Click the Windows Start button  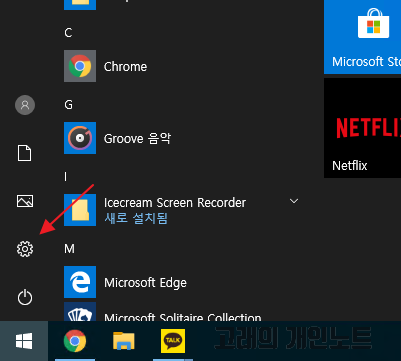[x=24, y=341]
